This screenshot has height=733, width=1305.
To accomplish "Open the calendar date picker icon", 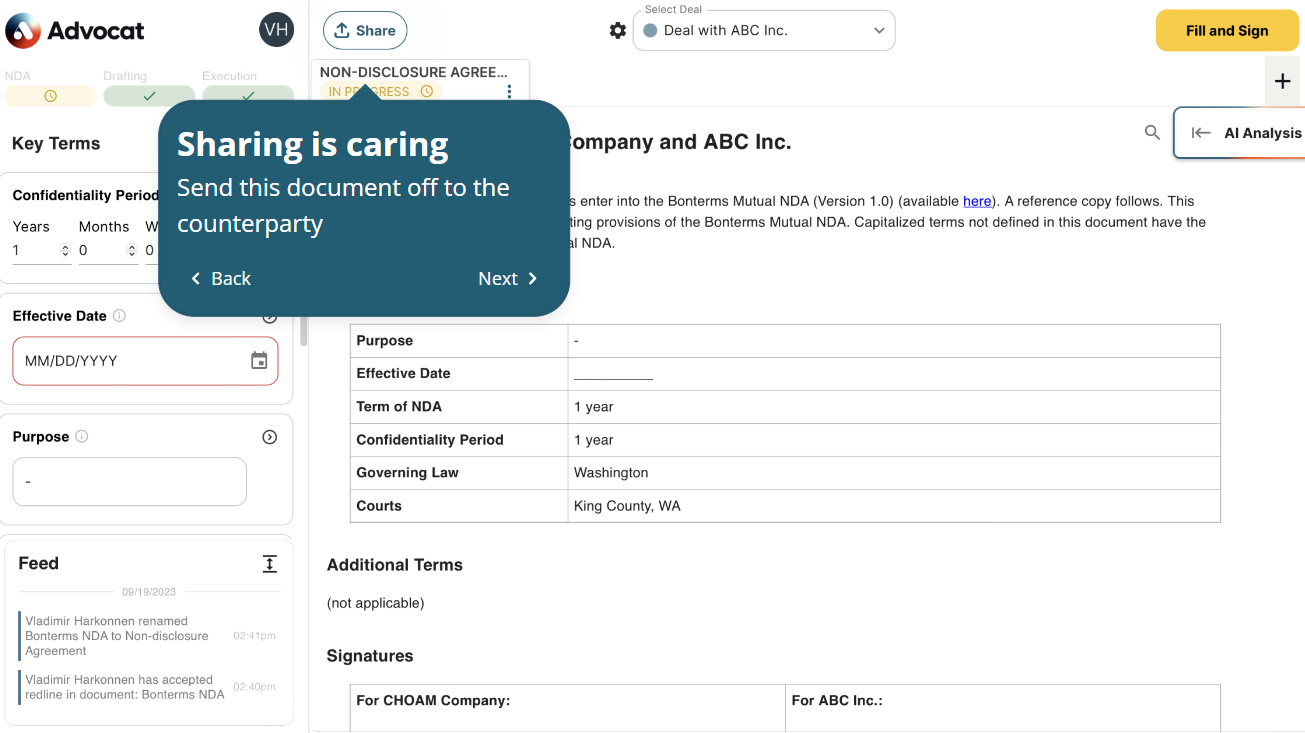I will (259, 361).
